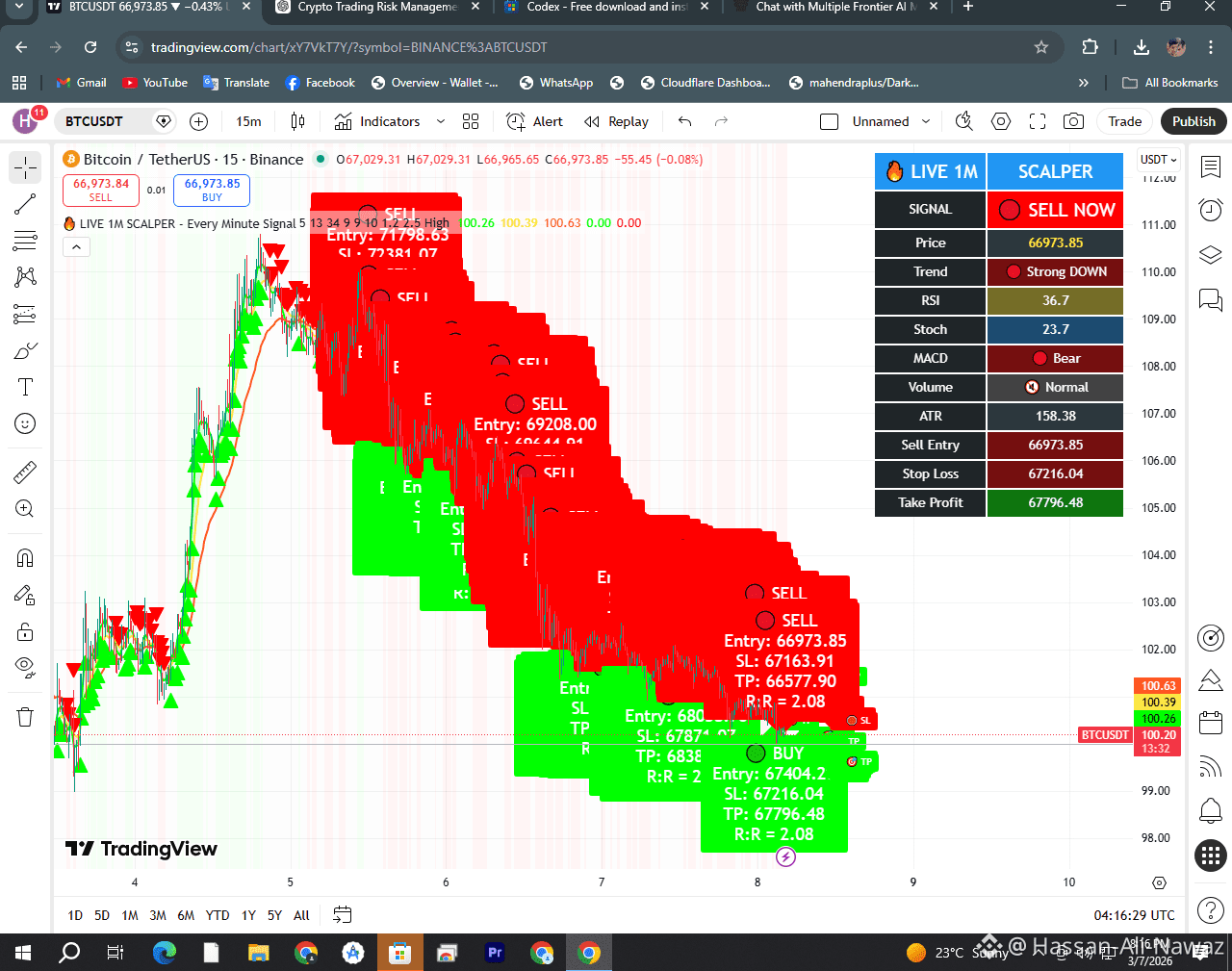Click the Alert button
The width and height of the screenshot is (1232, 971).
[536, 121]
